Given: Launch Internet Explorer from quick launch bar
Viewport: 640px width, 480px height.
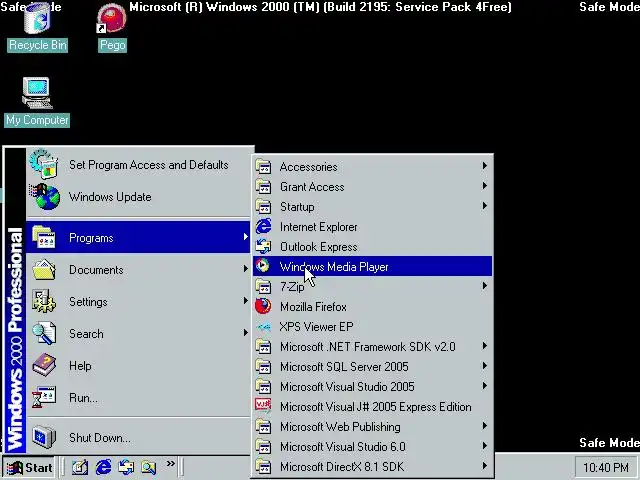Looking at the screenshot, I should 103,467.
